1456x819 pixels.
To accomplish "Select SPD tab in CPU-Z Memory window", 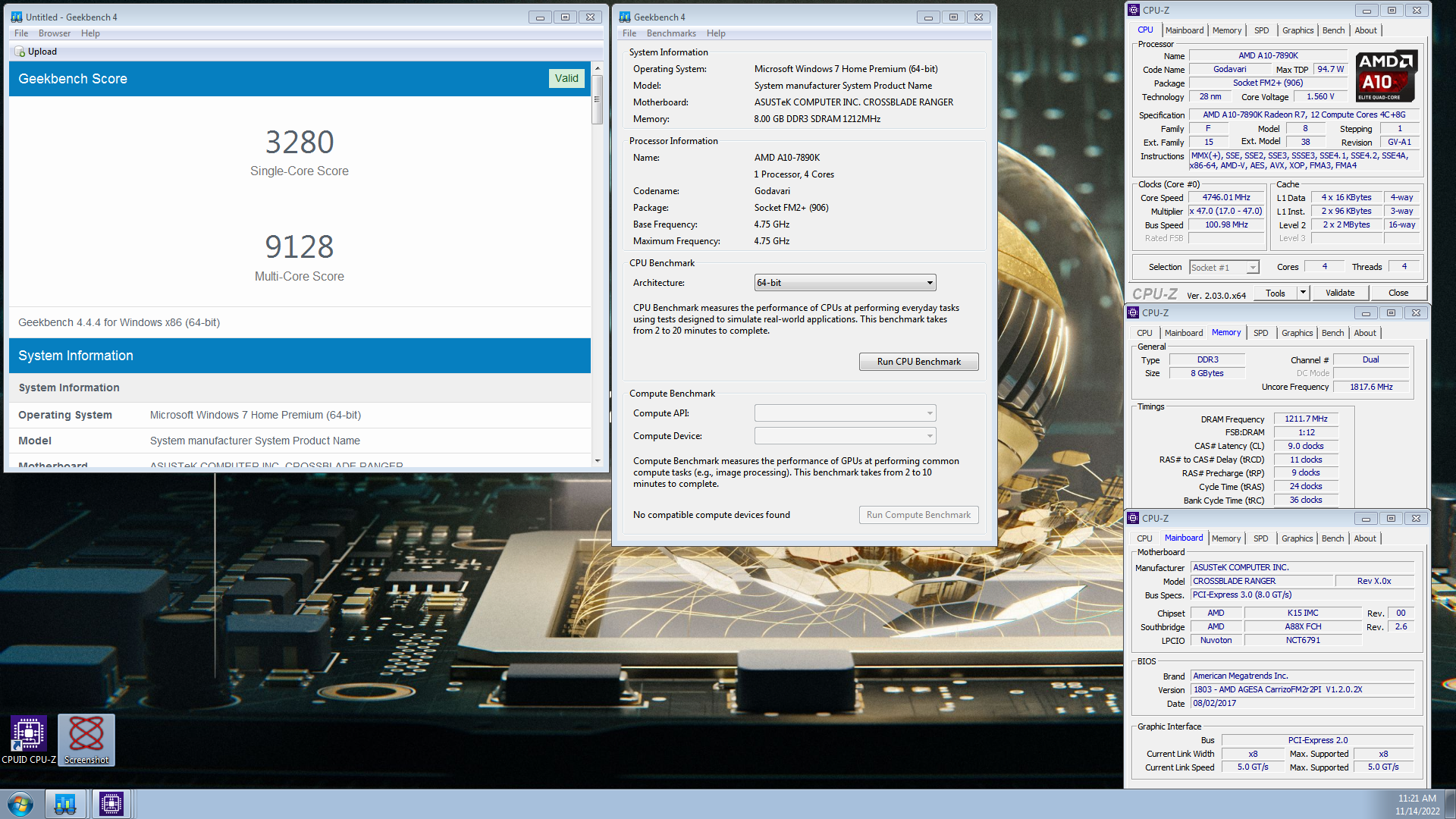I will click(x=1260, y=333).
